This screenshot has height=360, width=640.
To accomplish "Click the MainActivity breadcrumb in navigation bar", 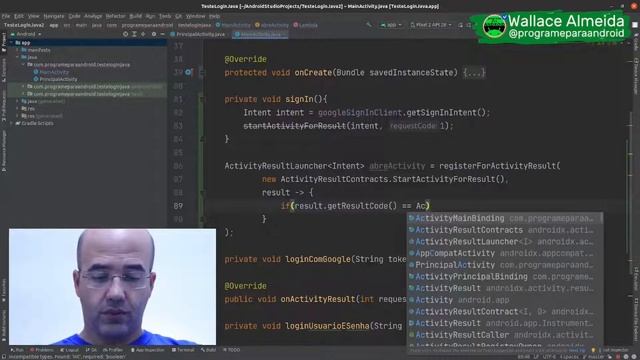I will (233, 25).
